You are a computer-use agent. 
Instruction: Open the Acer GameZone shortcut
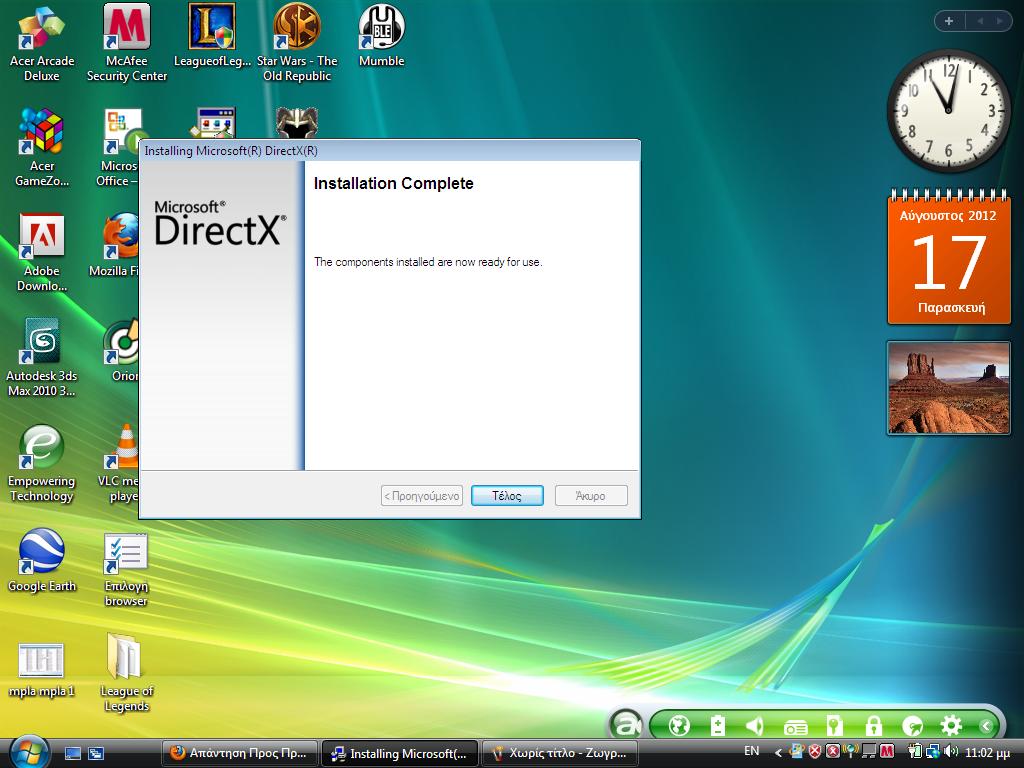pos(42,149)
